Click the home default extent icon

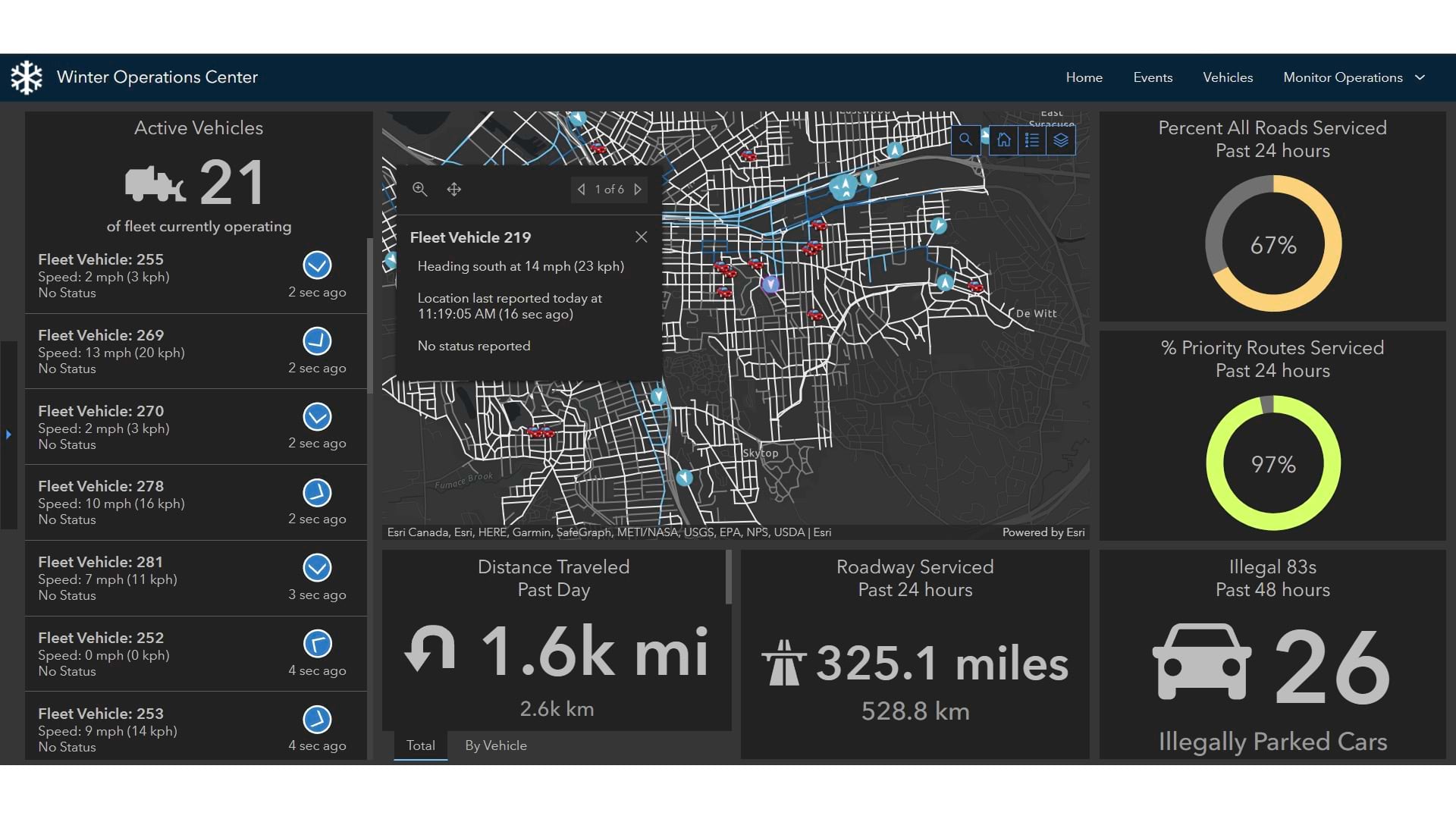tap(1003, 140)
